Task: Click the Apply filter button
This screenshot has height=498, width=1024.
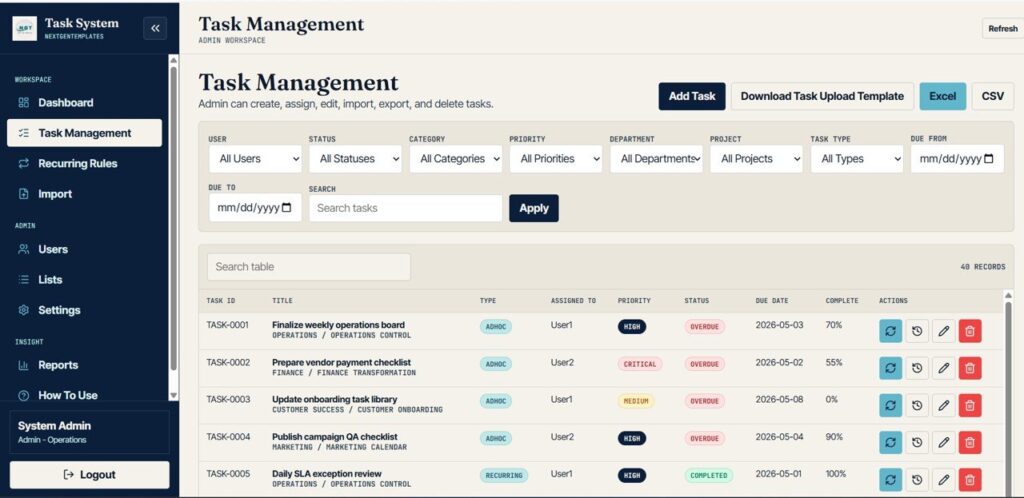Action: (534, 208)
